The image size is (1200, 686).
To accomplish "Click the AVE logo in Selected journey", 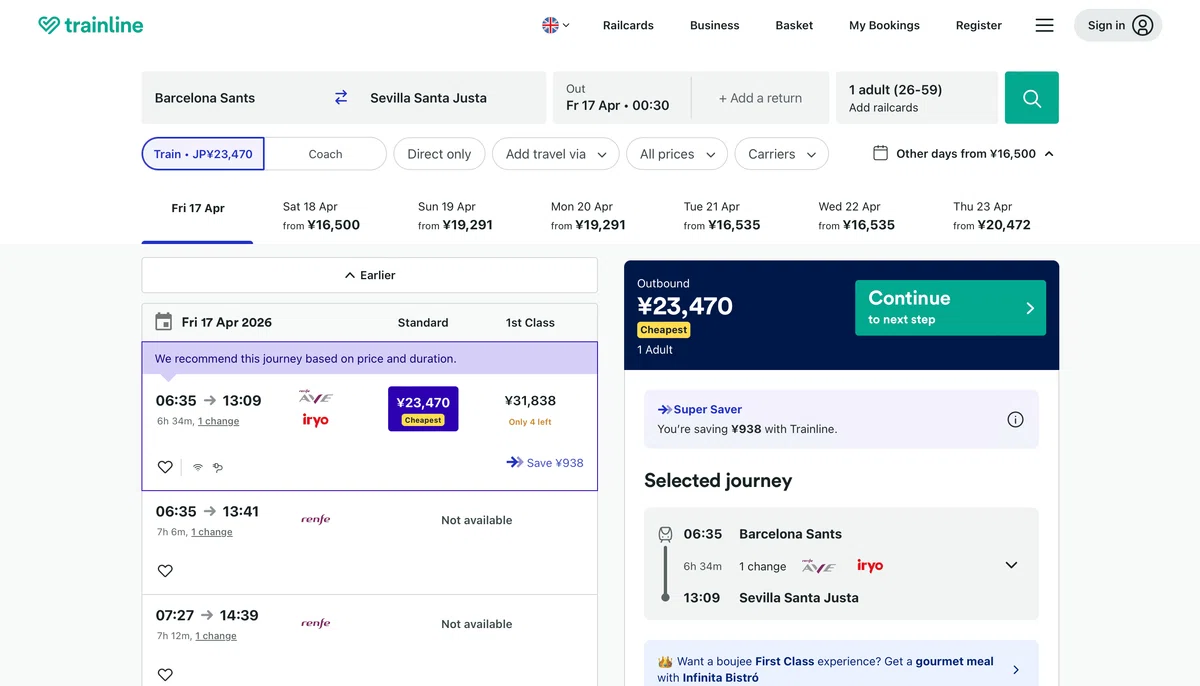I will (818, 566).
